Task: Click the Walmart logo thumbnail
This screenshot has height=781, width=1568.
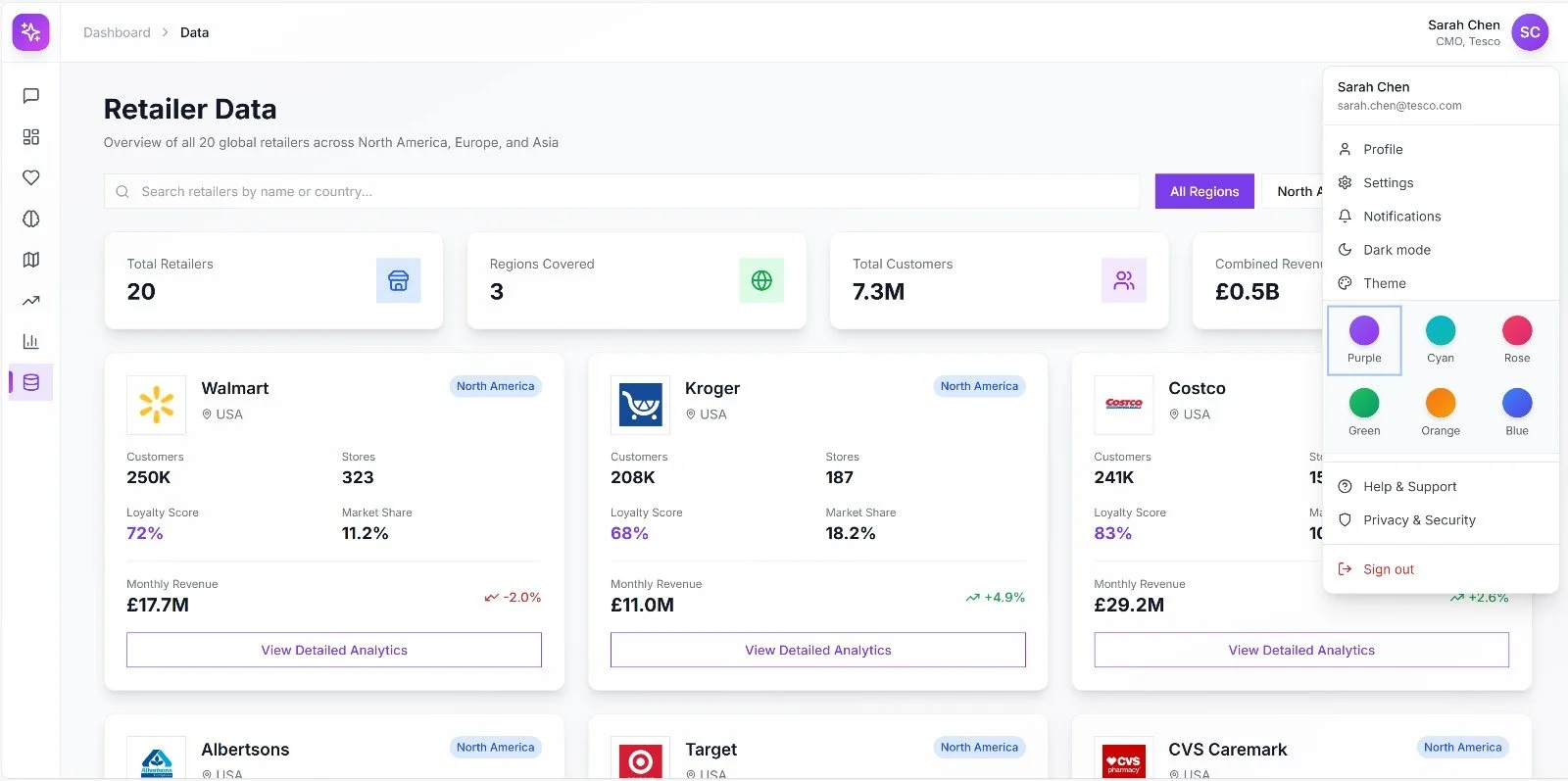Action: click(156, 405)
